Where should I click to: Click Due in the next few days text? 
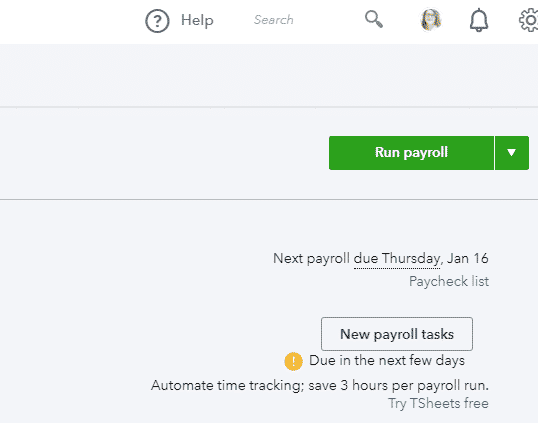[387, 361]
